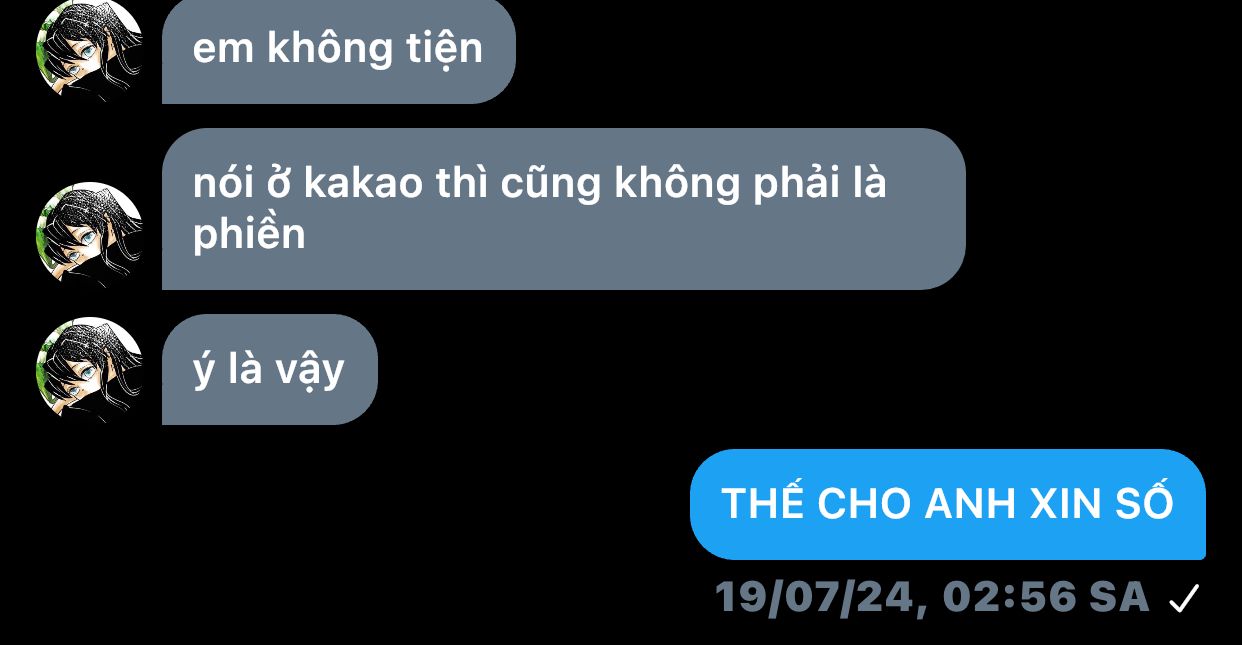
Task: Open avatar next to "em không tiện"
Action: pos(89,49)
